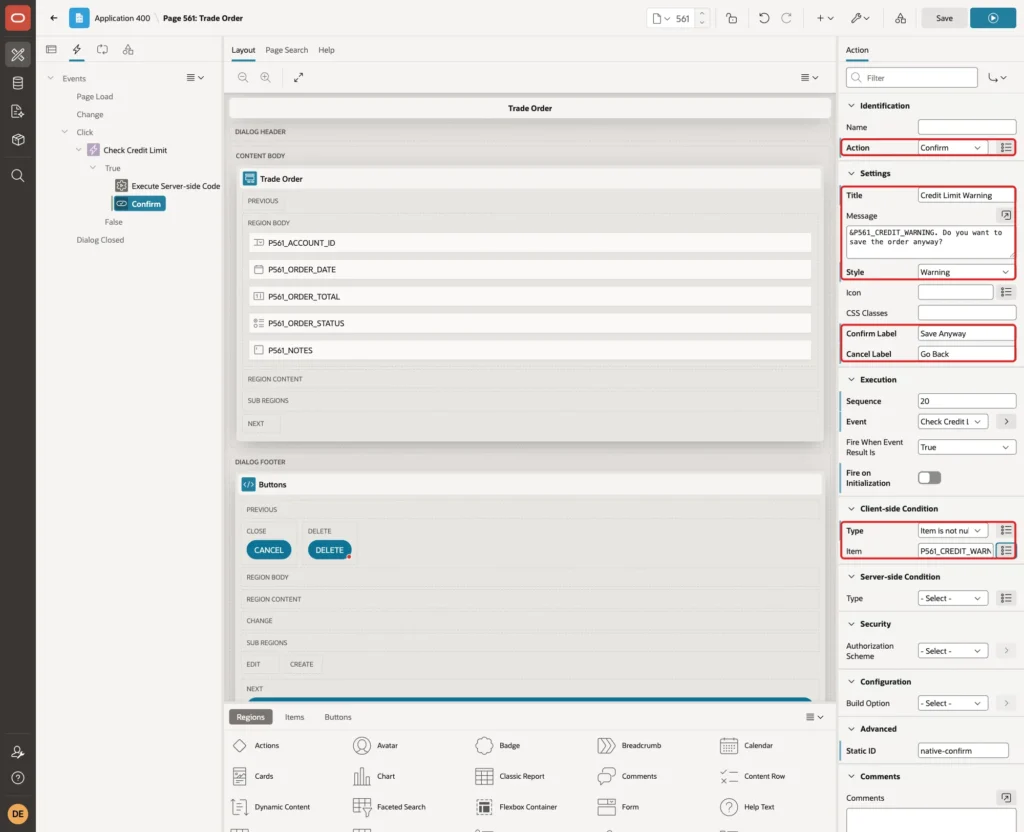Switch gallery to the Buttons tab

pyautogui.click(x=338, y=716)
